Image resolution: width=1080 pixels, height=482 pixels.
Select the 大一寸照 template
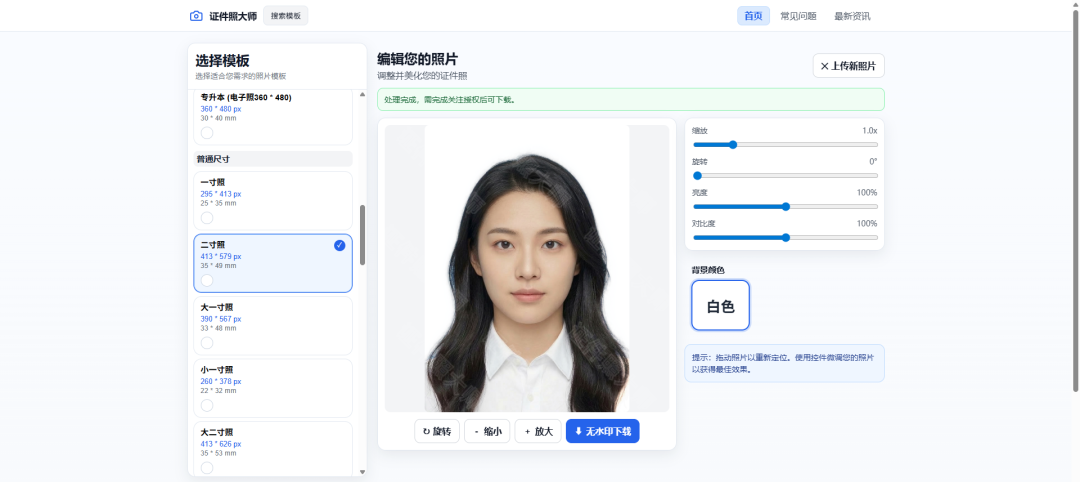tap(273, 326)
